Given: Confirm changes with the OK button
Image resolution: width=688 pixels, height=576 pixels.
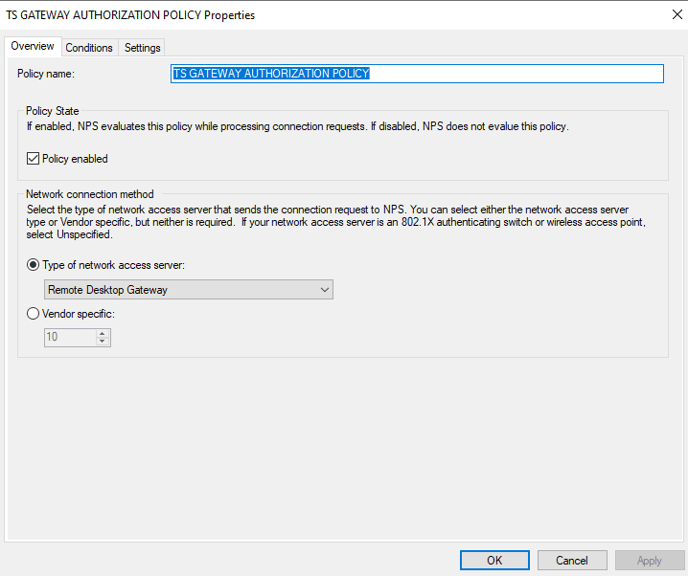Looking at the screenshot, I should (x=494, y=560).
